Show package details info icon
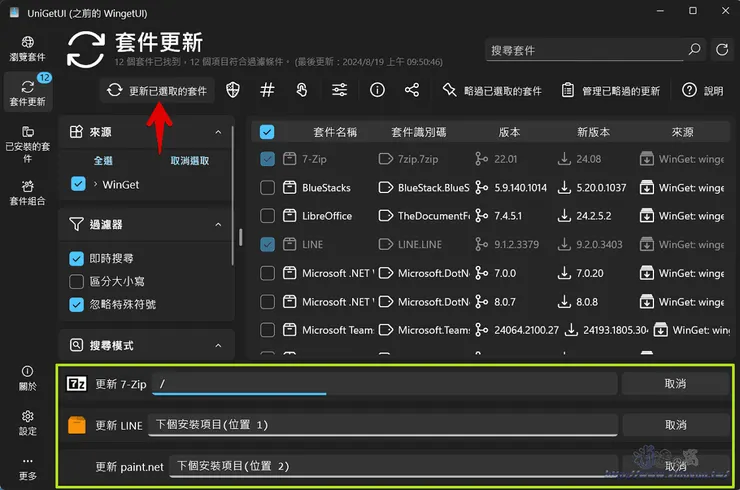Image resolution: width=740 pixels, height=490 pixels. (377, 90)
